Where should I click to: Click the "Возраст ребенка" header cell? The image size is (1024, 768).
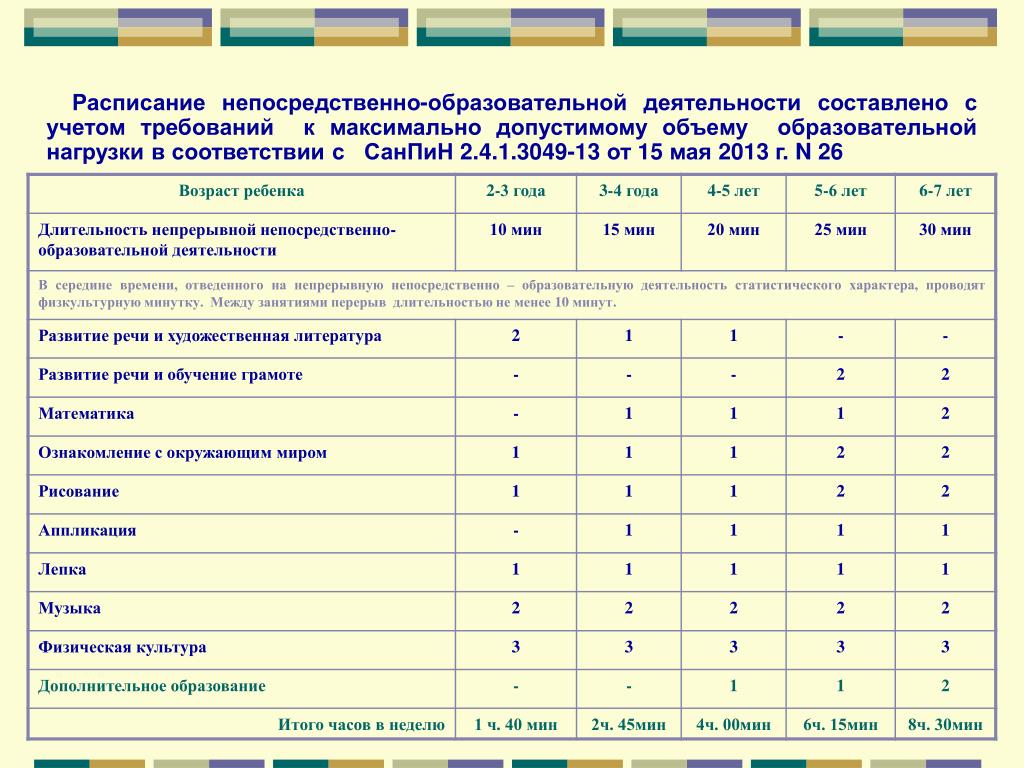(242, 191)
